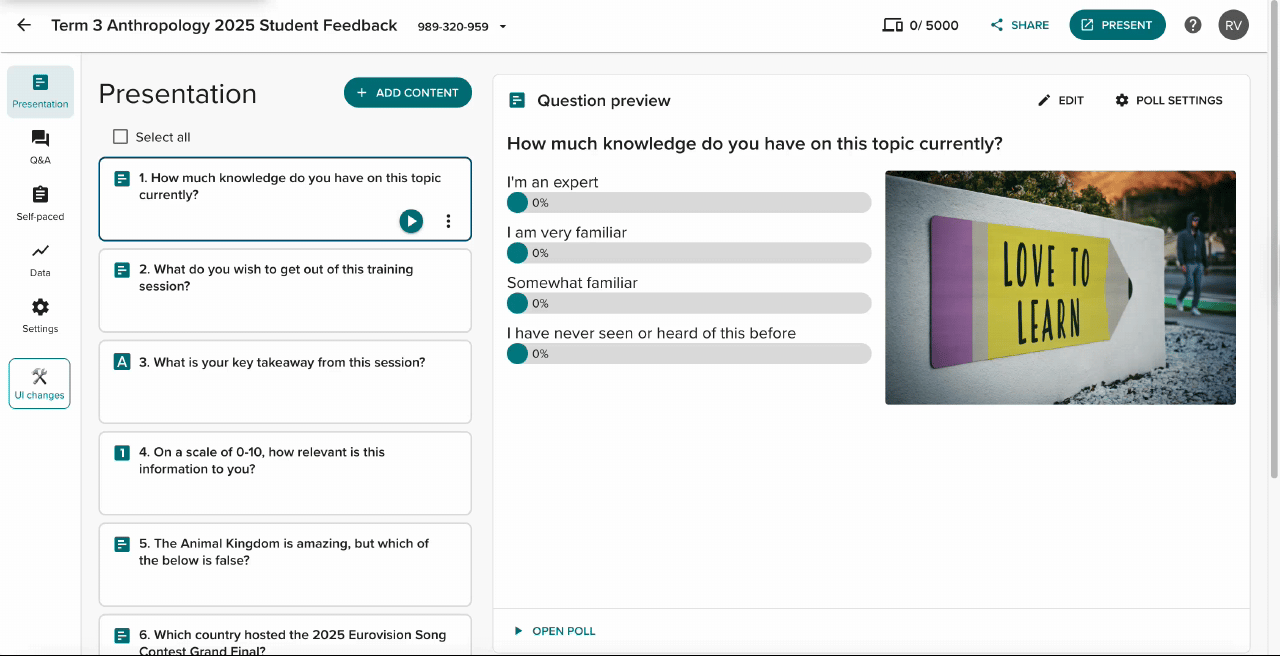This screenshot has width=1280, height=656.
Task: Click the 'I am very familiar' result bar
Action: (x=689, y=253)
